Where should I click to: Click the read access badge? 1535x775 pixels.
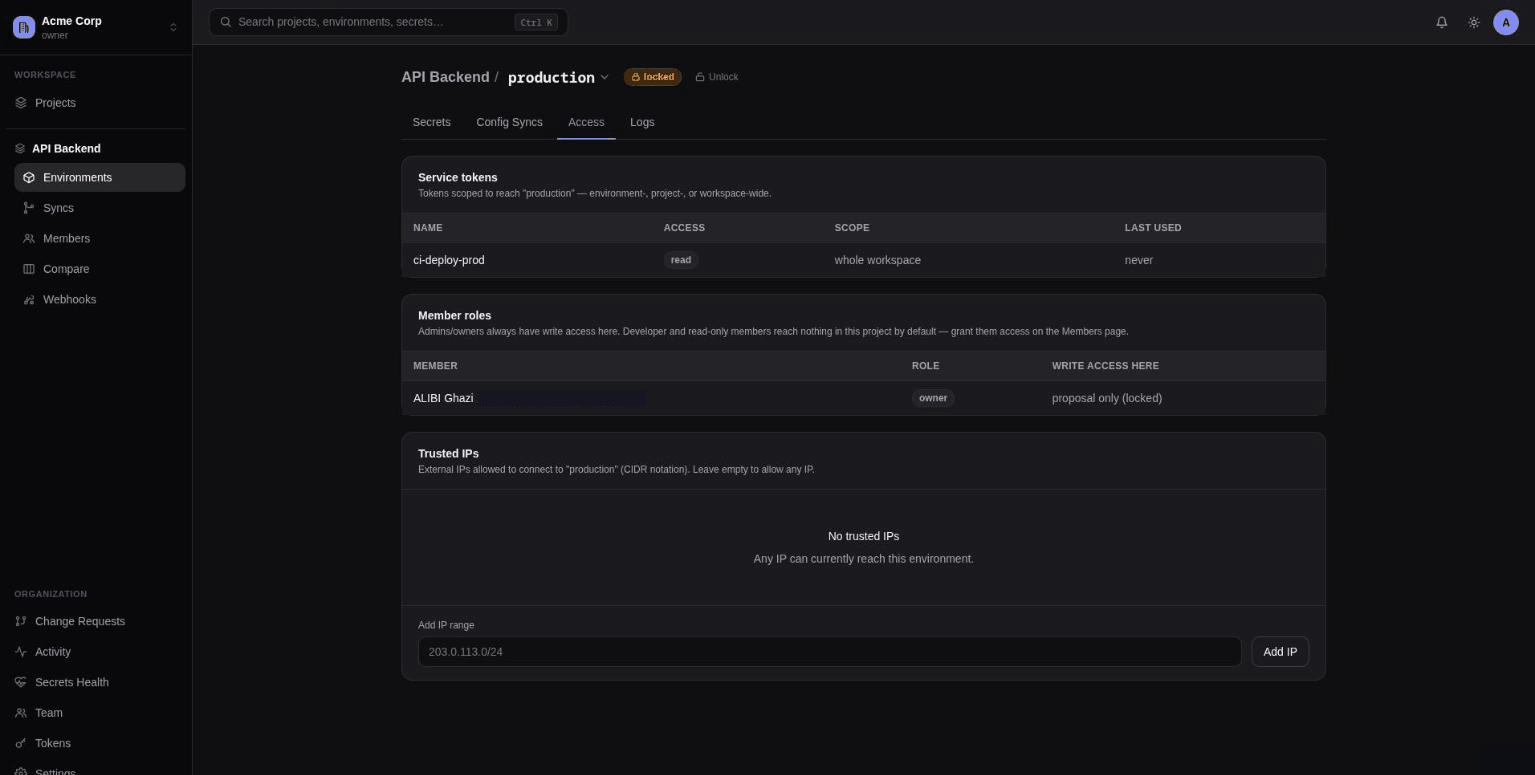pos(681,260)
